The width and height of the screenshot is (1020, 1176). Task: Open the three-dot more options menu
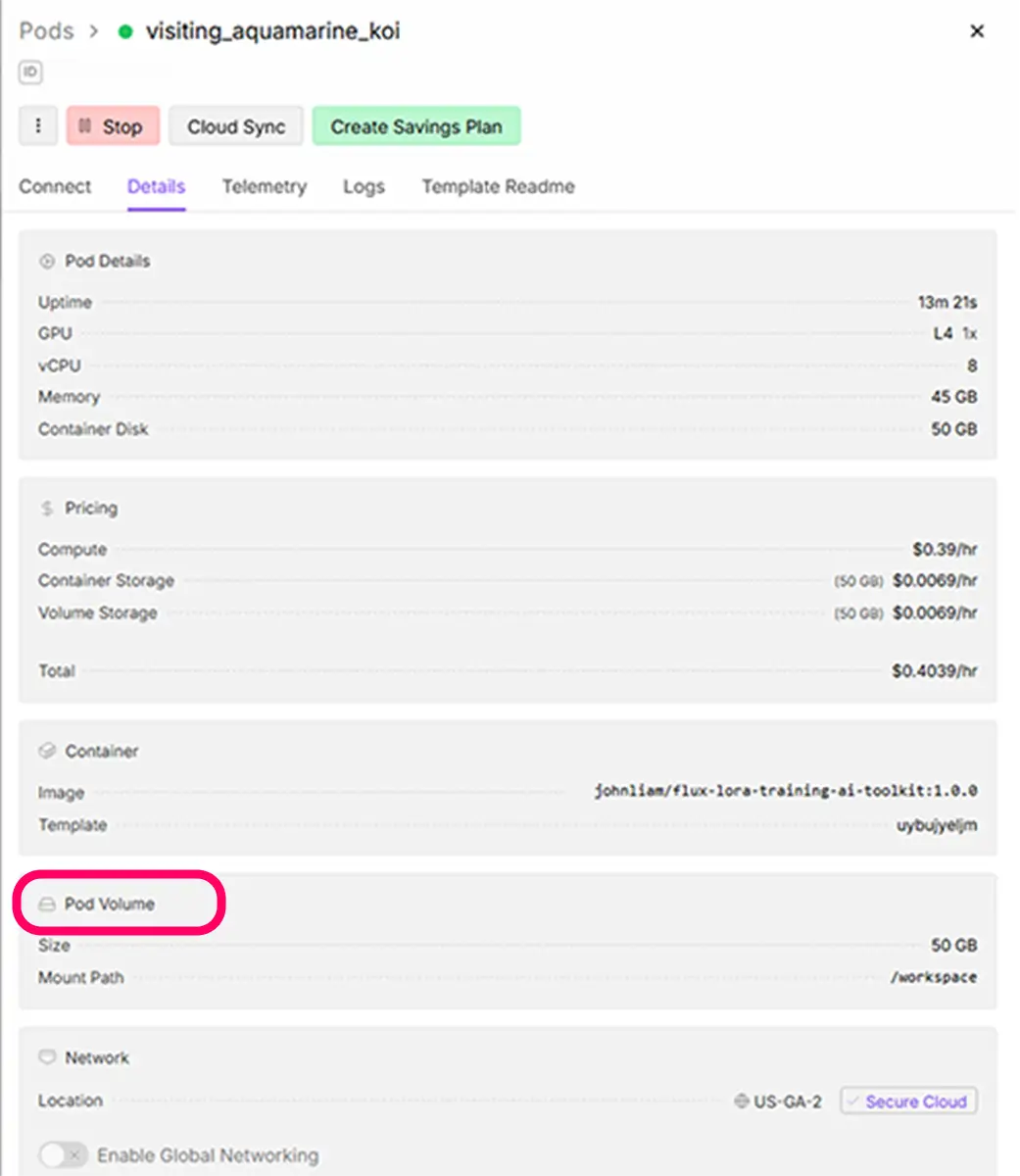pos(38,126)
